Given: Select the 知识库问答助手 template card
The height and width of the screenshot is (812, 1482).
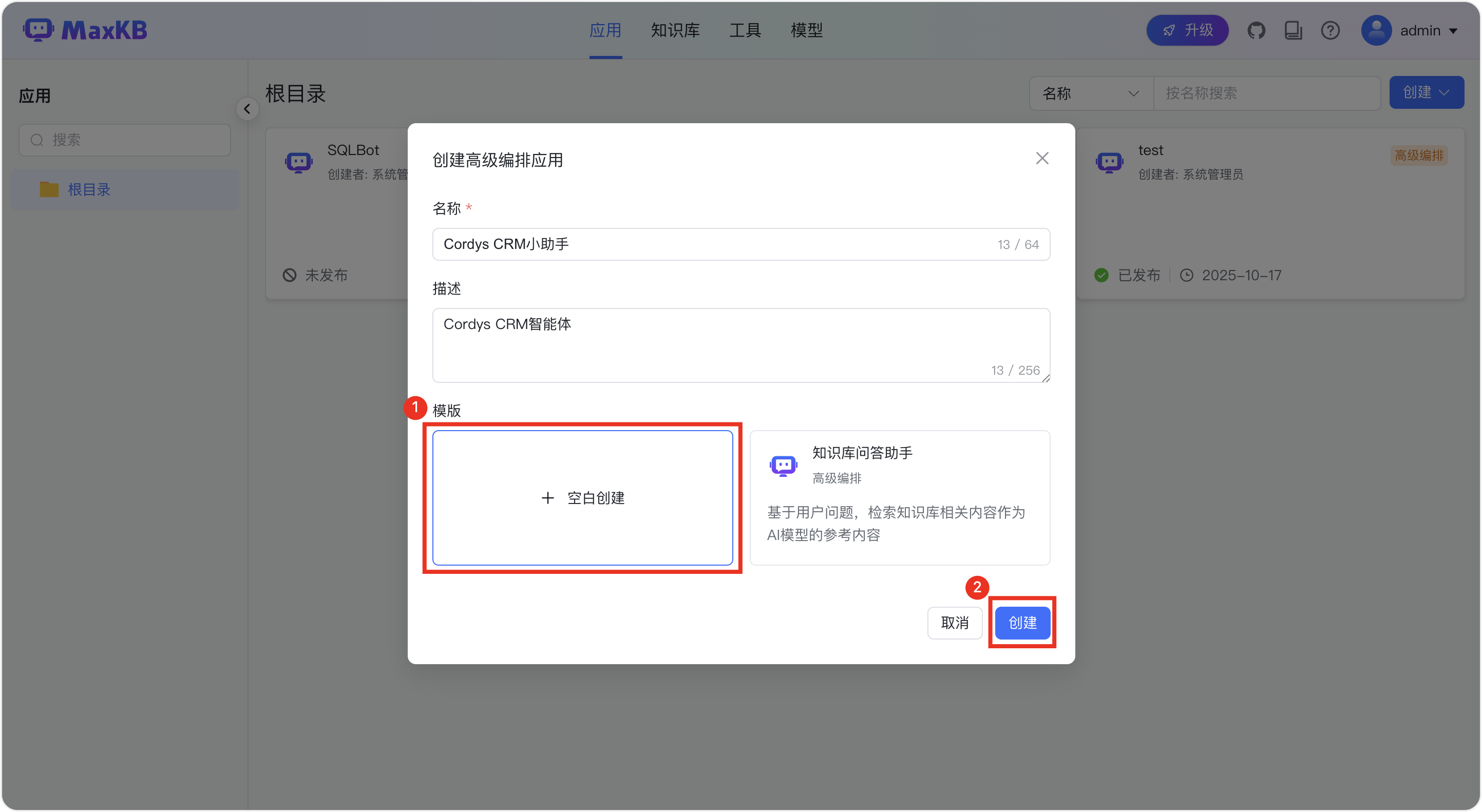Looking at the screenshot, I should [x=899, y=498].
